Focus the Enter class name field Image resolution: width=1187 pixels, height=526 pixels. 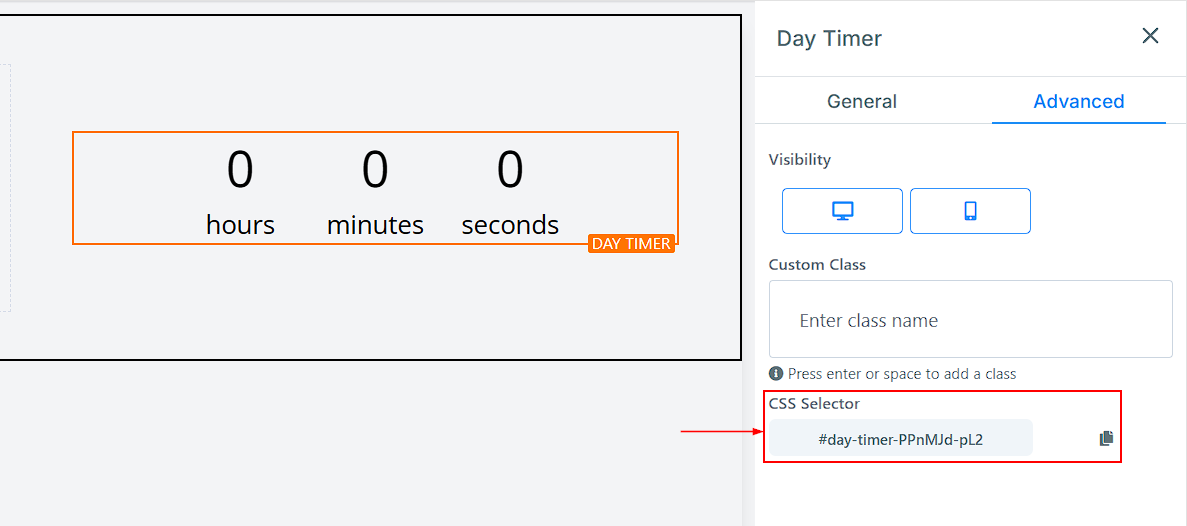970,321
